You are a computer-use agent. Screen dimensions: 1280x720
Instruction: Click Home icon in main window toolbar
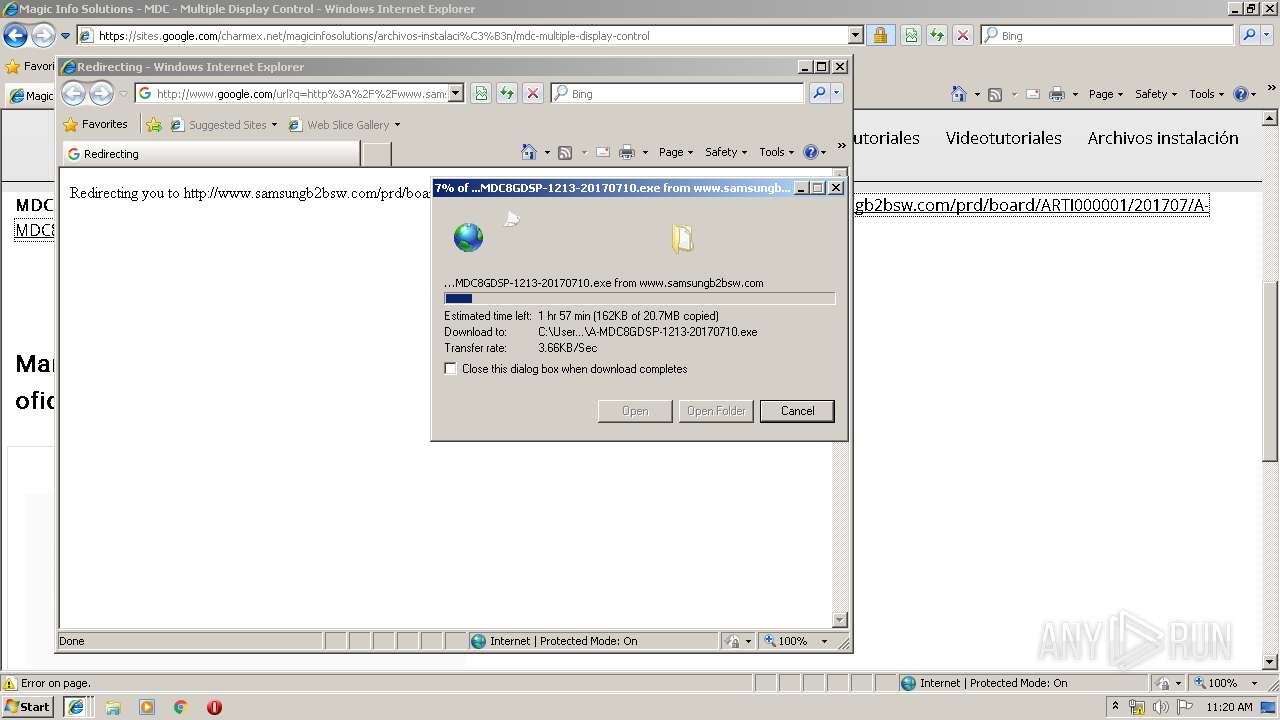(x=959, y=94)
